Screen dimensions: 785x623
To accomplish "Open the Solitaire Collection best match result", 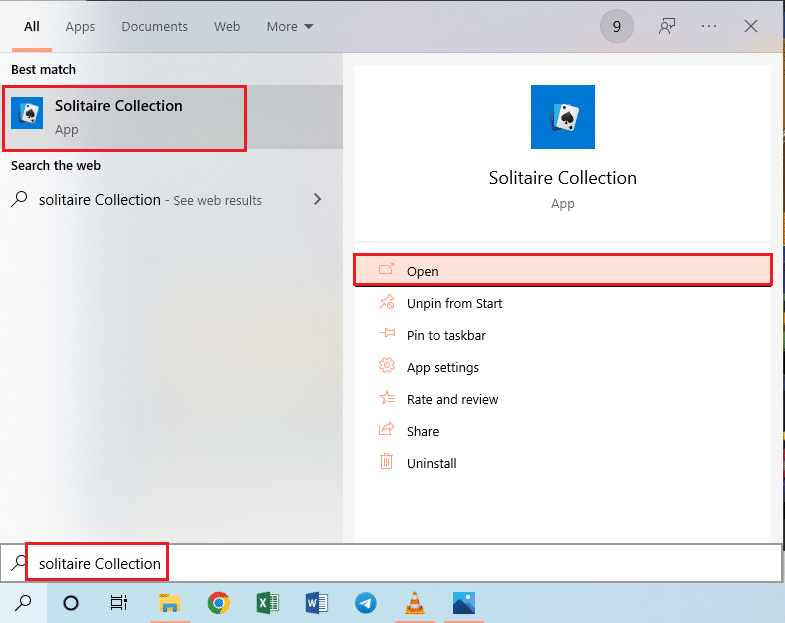I will click(x=172, y=117).
